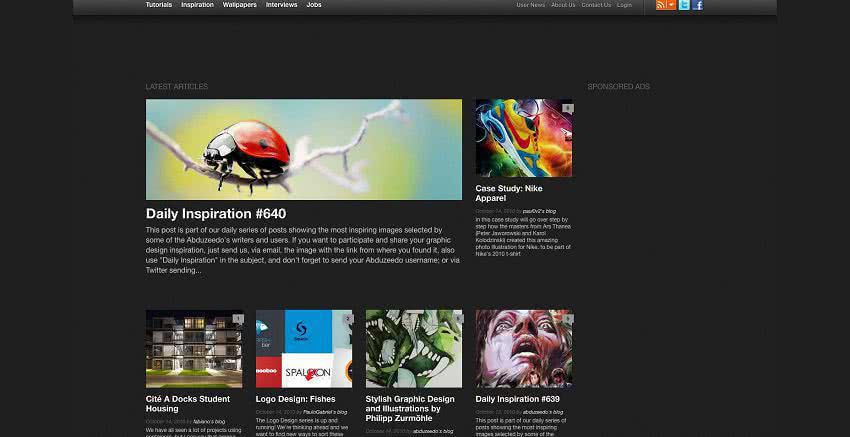Open the Logo Design: Fishes article title
The image size is (850, 437).
click(x=295, y=399)
